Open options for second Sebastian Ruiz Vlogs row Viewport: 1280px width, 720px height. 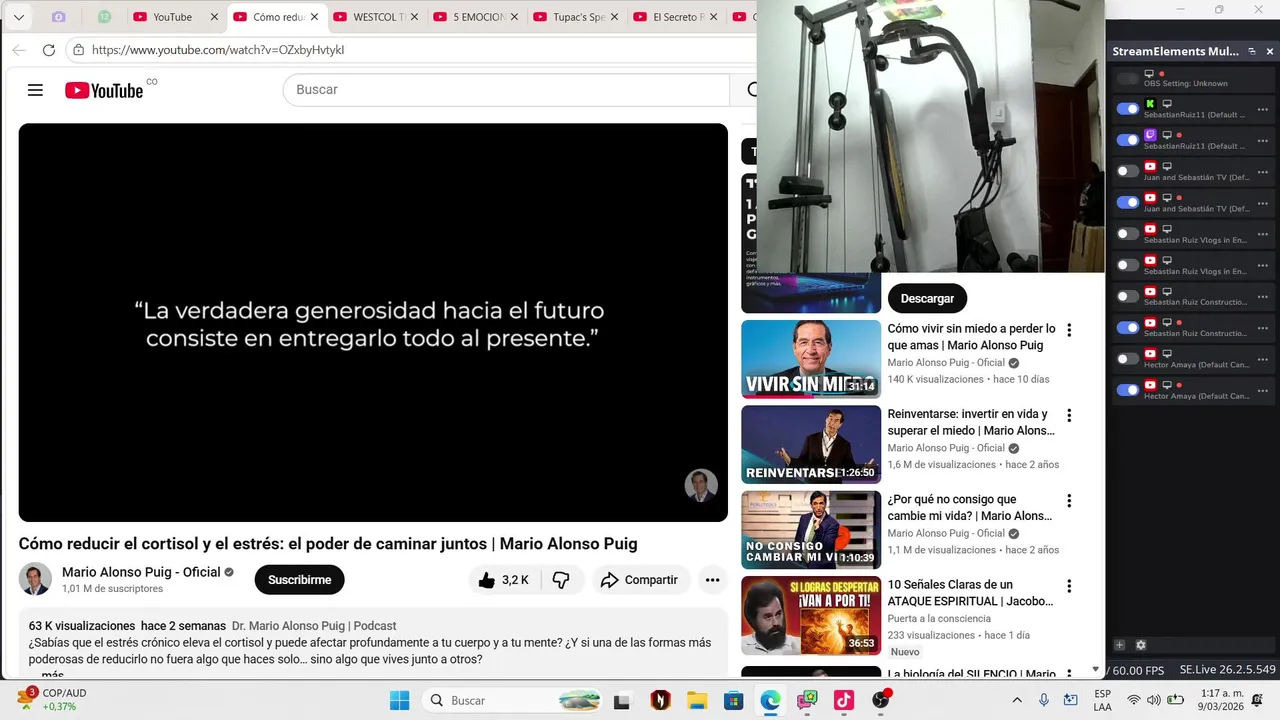(1262, 265)
